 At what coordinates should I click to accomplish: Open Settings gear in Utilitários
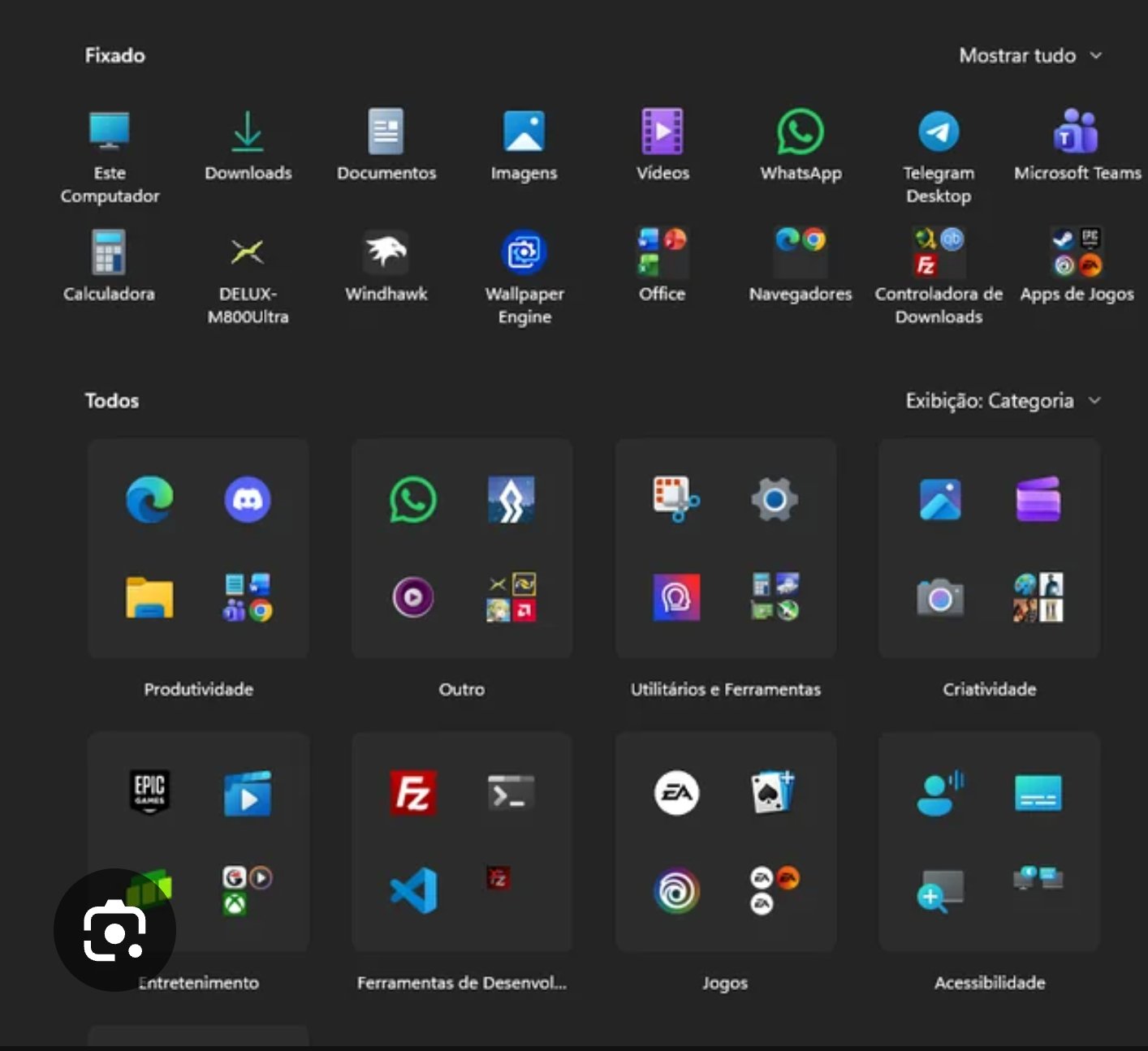(775, 499)
